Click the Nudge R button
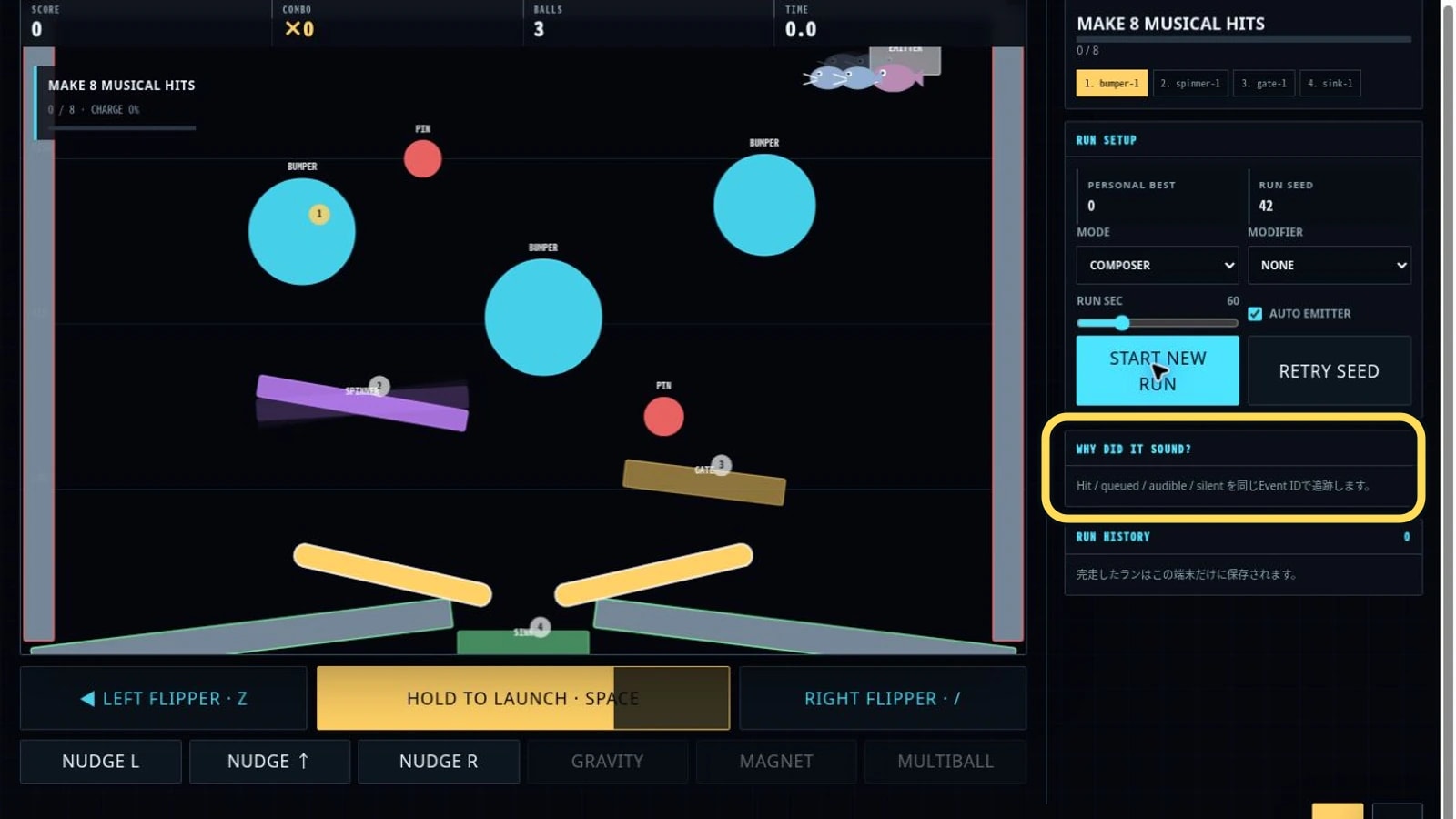Viewport: 1456px width, 819px height. (439, 761)
